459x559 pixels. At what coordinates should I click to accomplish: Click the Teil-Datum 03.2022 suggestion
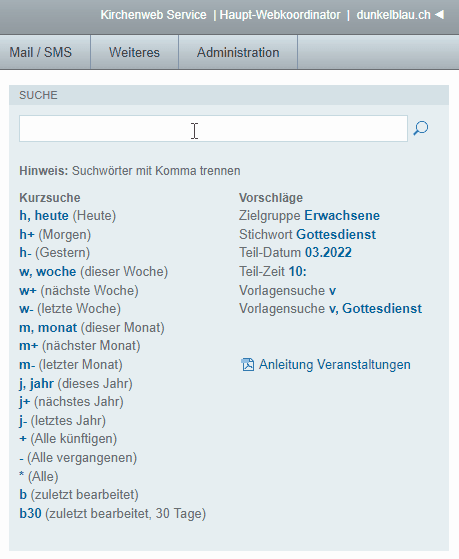pos(328,253)
